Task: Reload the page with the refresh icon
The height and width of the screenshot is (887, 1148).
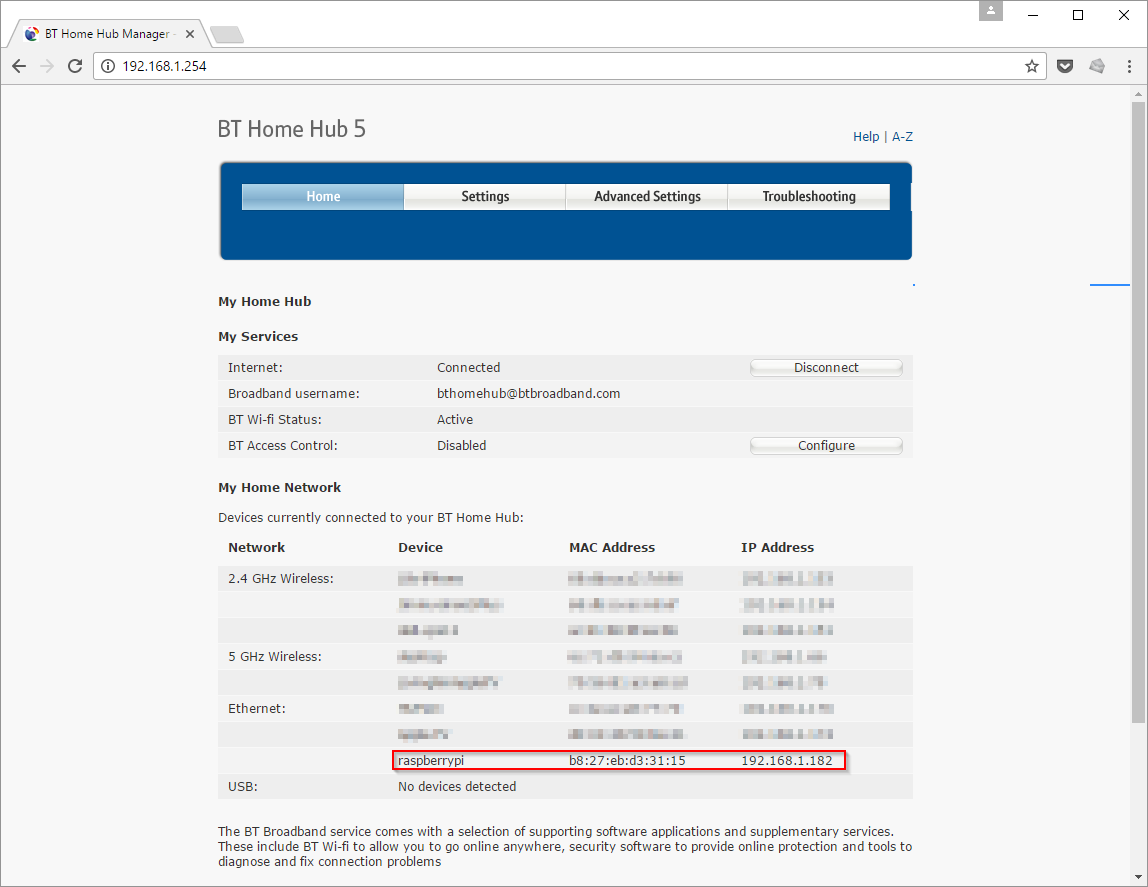Action: point(75,66)
